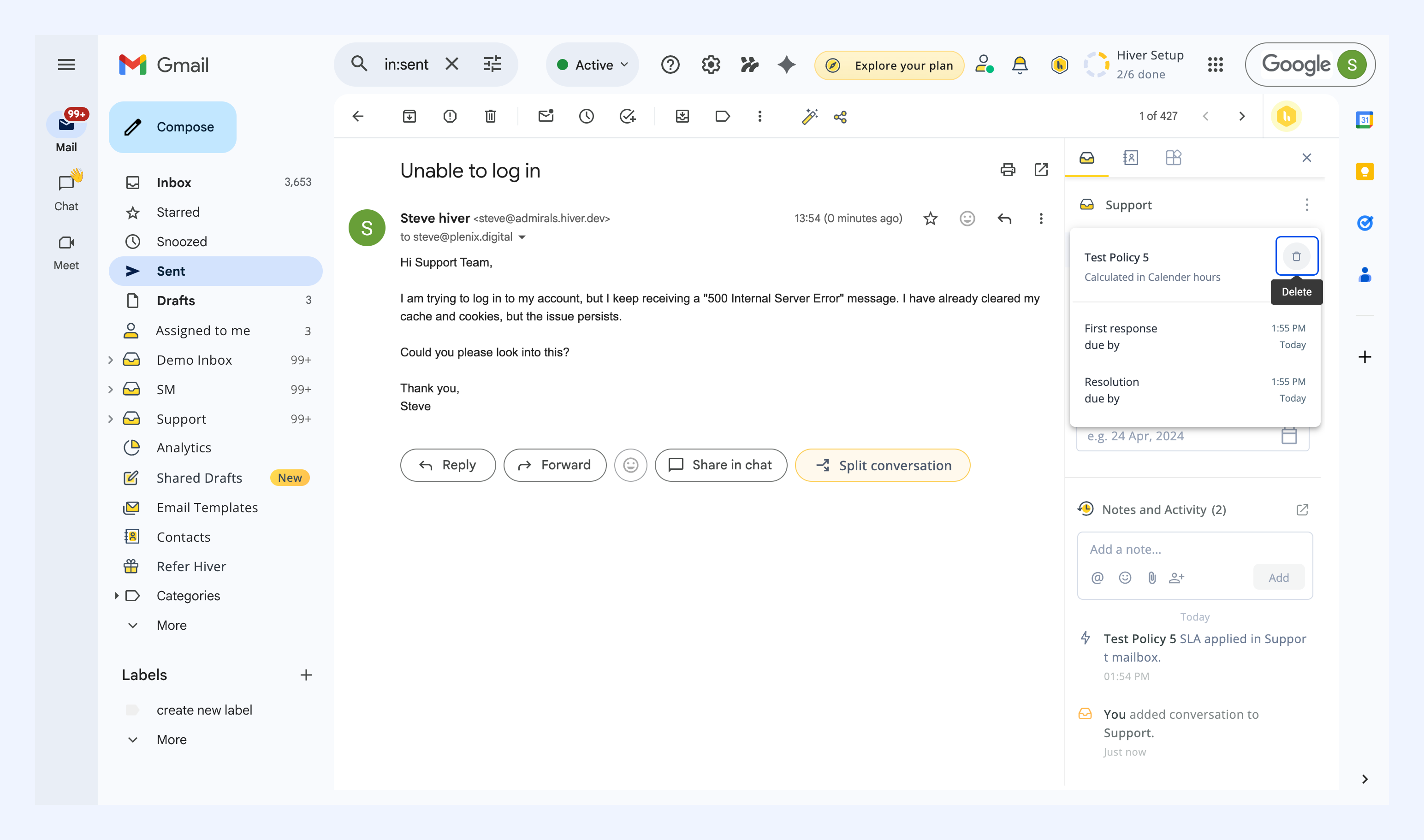The width and height of the screenshot is (1424, 840).
Task: Create a new label with plus
Action: tap(306, 674)
